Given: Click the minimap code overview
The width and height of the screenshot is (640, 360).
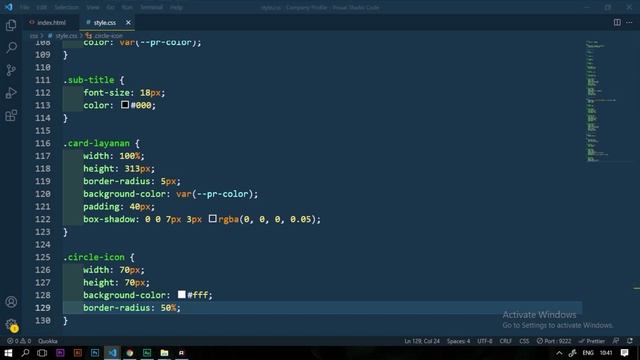Looking at the screenshot, I should coord(602,101).
